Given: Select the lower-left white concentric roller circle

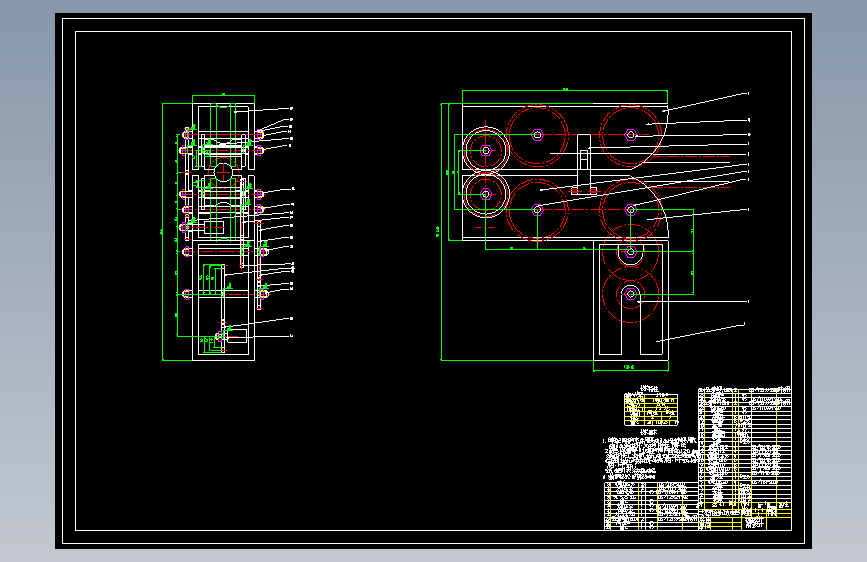Looking at the screenshot, I should (x=485, y=194).
